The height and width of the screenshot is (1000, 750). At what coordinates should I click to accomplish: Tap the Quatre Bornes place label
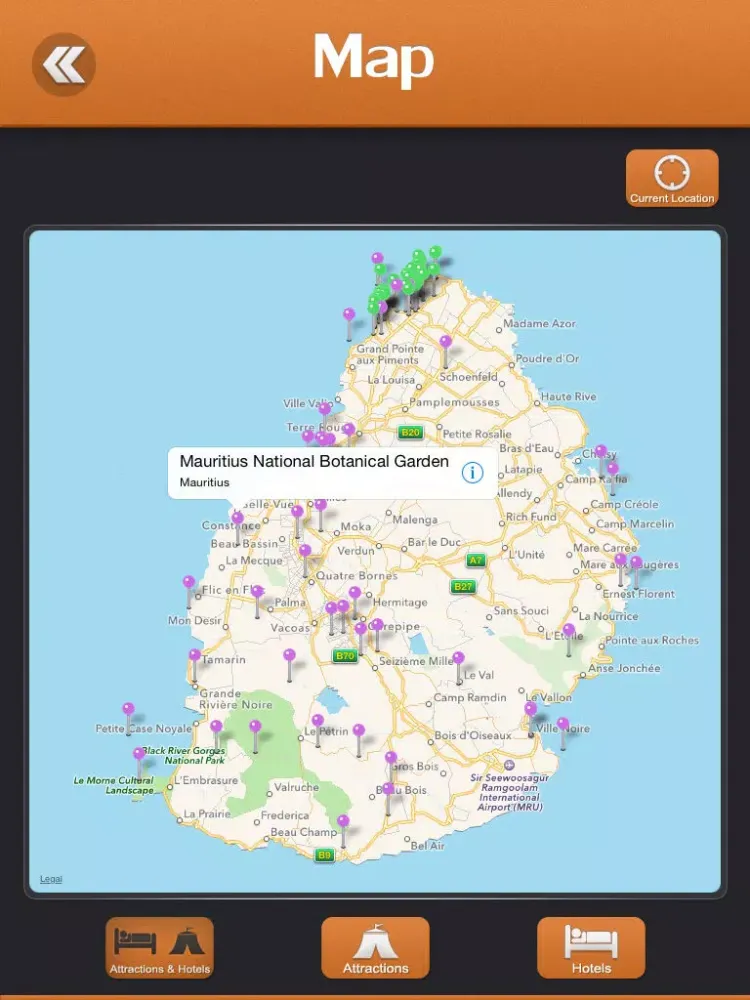coord(357,575)
